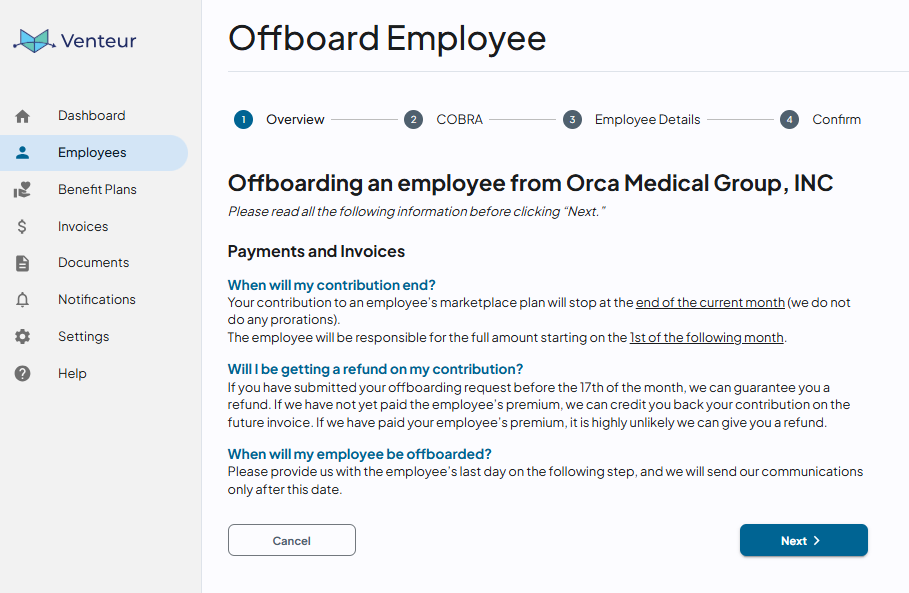The height and width of the screenshot is (593, 909).
Task: Click underlined '1st of the following month' text
Action: tap(707, 337)
